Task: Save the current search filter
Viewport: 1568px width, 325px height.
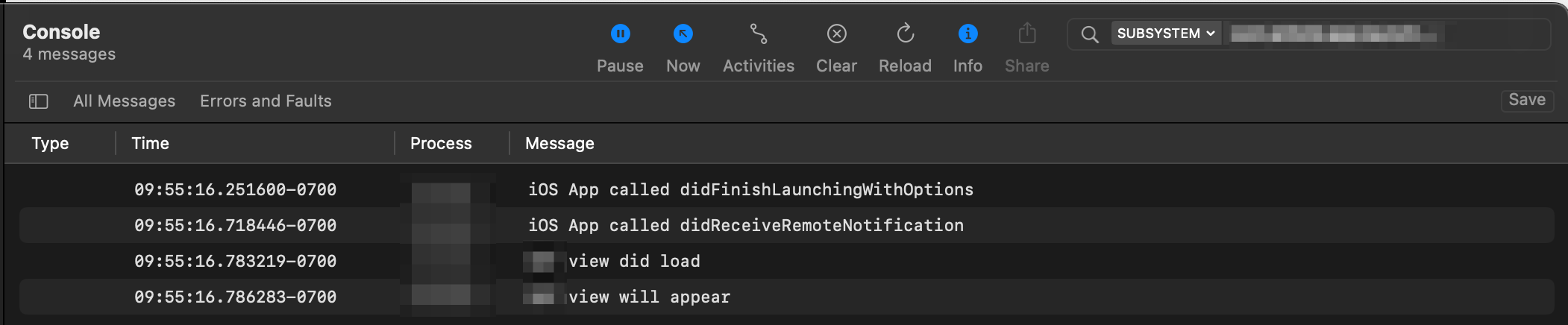Action: pyautogui.click(x=1526, y=100)
